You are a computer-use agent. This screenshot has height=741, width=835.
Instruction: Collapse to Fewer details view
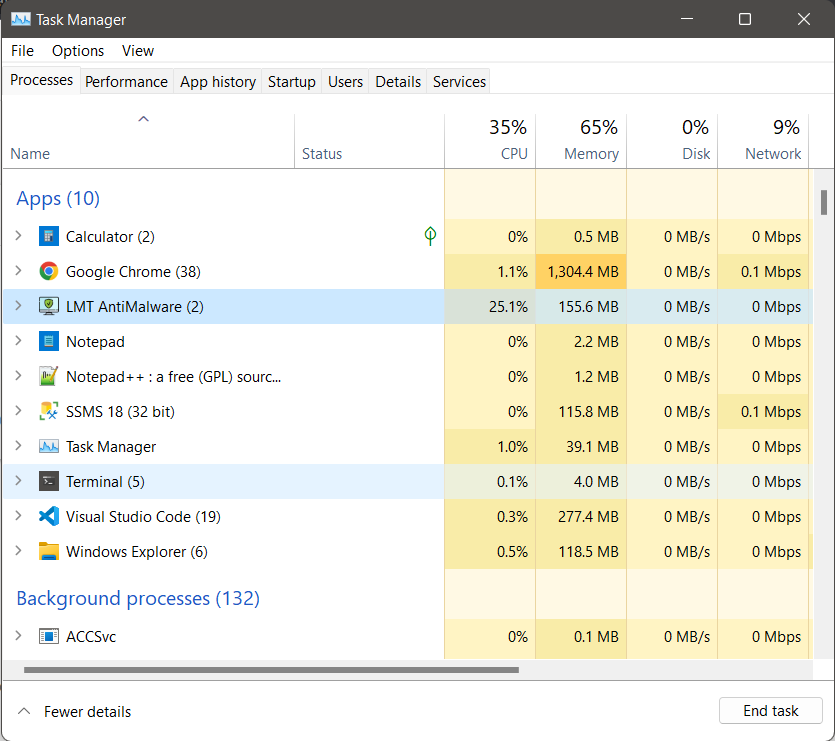coord(74,712)
